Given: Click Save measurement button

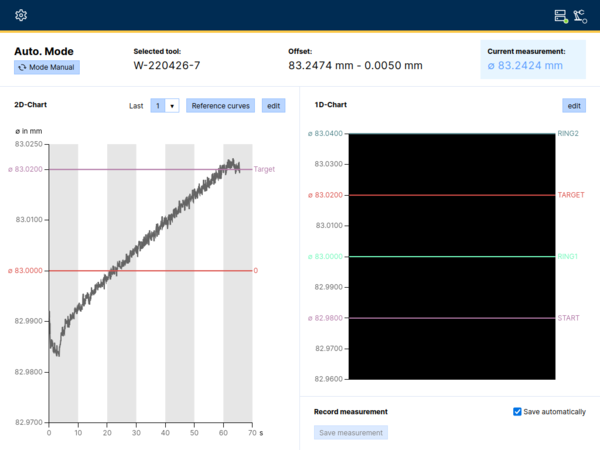Looking at the screenshot, I should coord(351,433).
